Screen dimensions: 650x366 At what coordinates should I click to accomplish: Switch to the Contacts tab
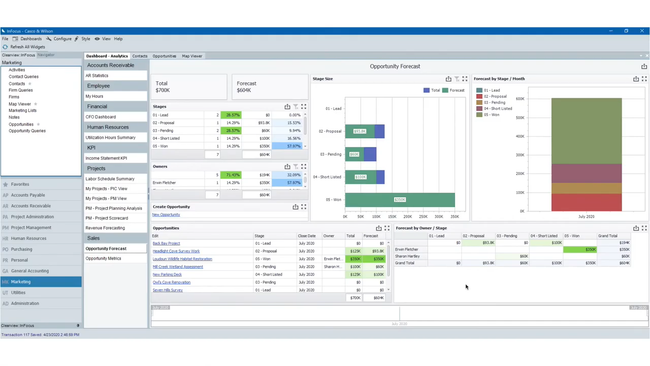coord(140,56)
